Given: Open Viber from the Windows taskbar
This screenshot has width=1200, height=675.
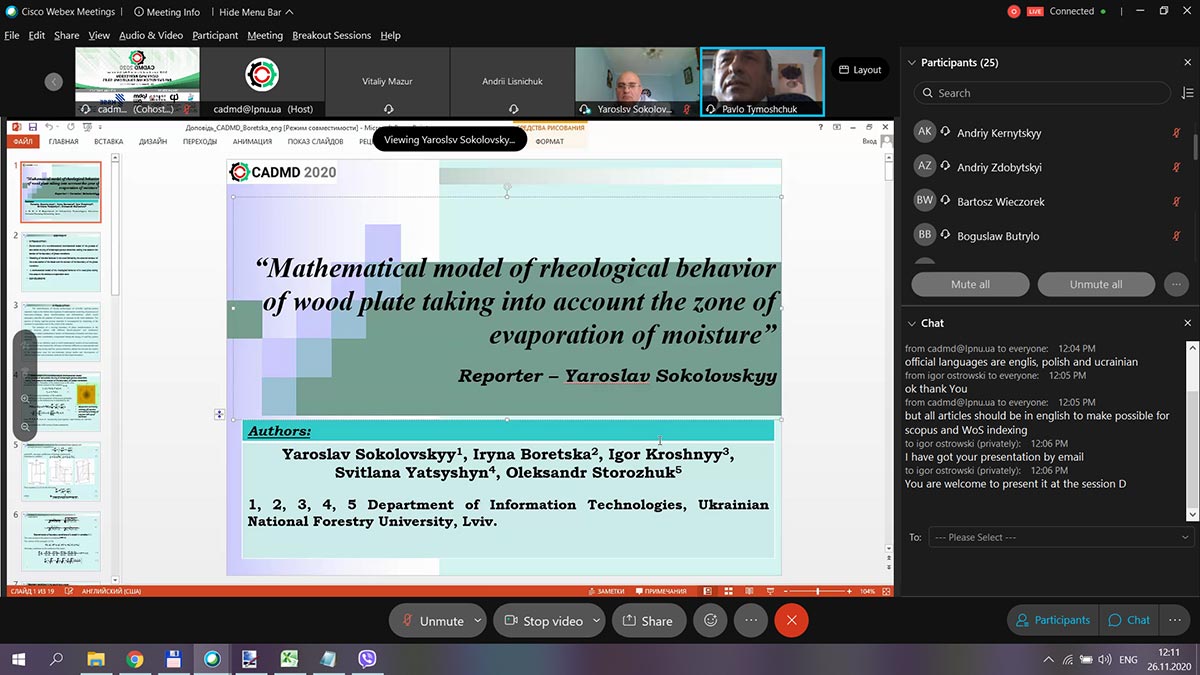Looking at the screenshot, I should point(367,659).
